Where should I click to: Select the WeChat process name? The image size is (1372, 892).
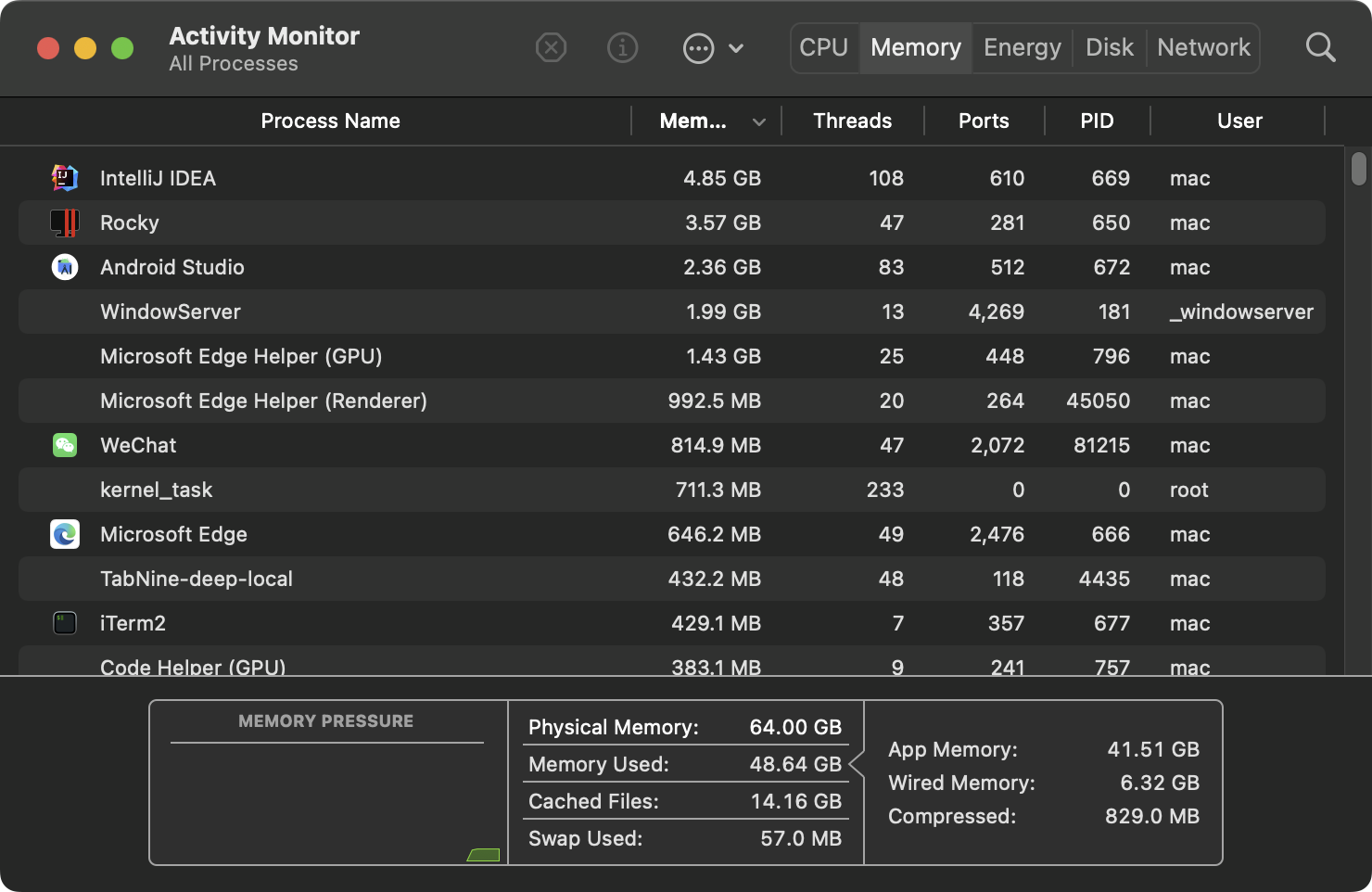click(x=138, y=445)
